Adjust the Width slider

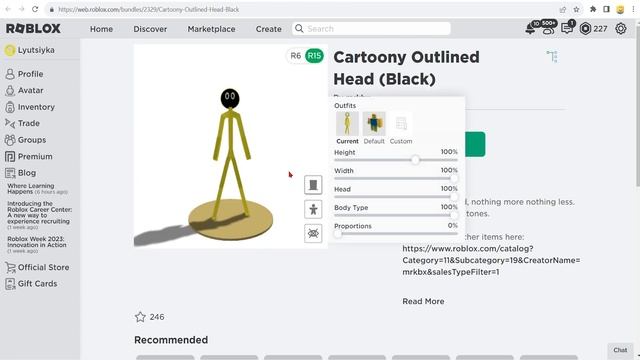click(x=396, y=178)
